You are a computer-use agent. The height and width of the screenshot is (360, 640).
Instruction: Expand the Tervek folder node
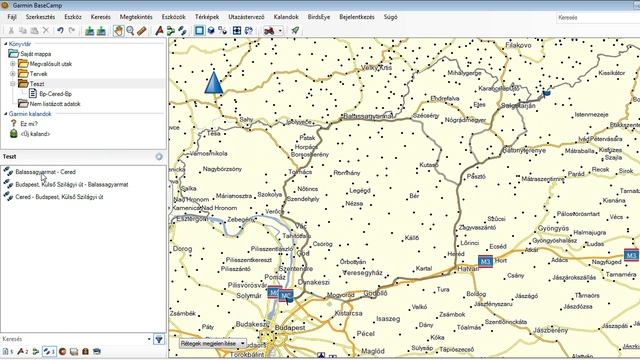[x=13, y=74]
